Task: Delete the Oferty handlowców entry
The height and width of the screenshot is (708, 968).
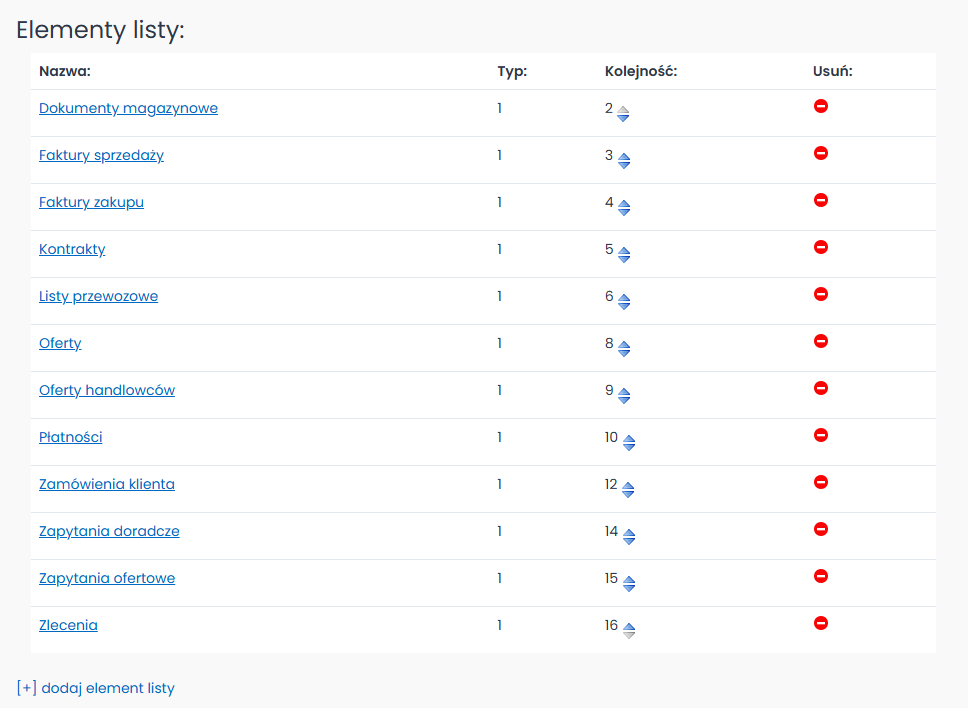Action: click(820, 388)
